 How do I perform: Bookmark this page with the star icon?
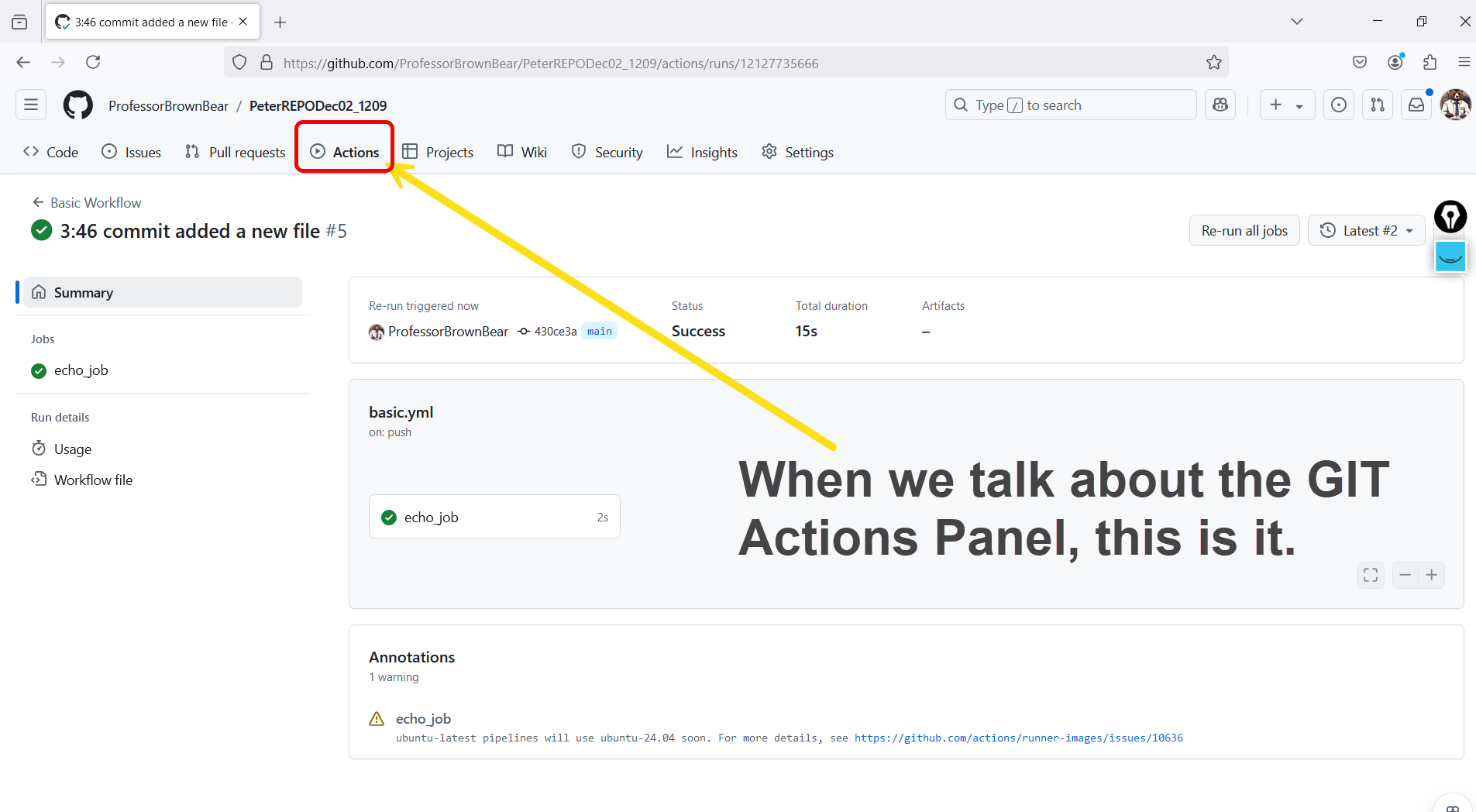click(1213, 63)
